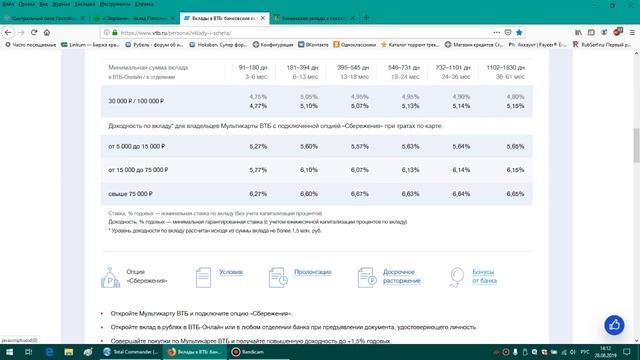
Task: Select 5,27% in the 5 000–15 000 ₽ row
Action: (258, 147)
